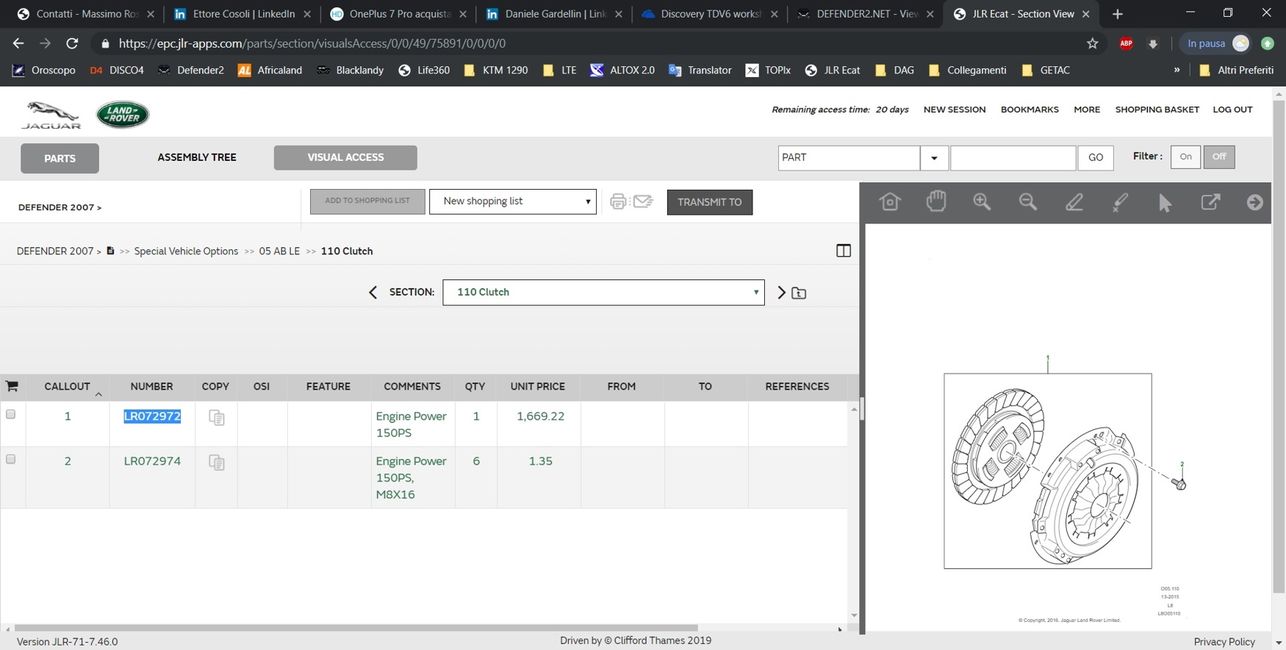Click the shopping cart column header icon

[12, 386]
